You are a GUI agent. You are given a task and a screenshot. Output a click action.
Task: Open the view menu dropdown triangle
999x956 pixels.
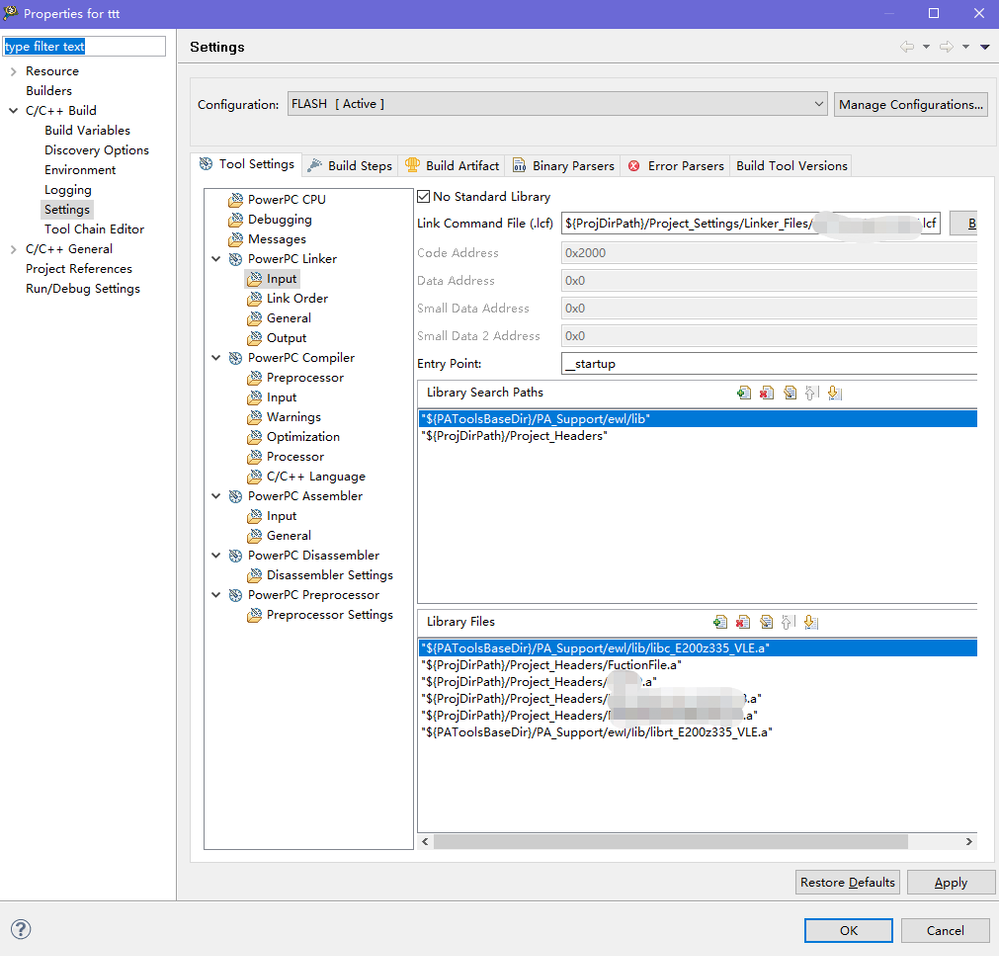tap(985, 46)
